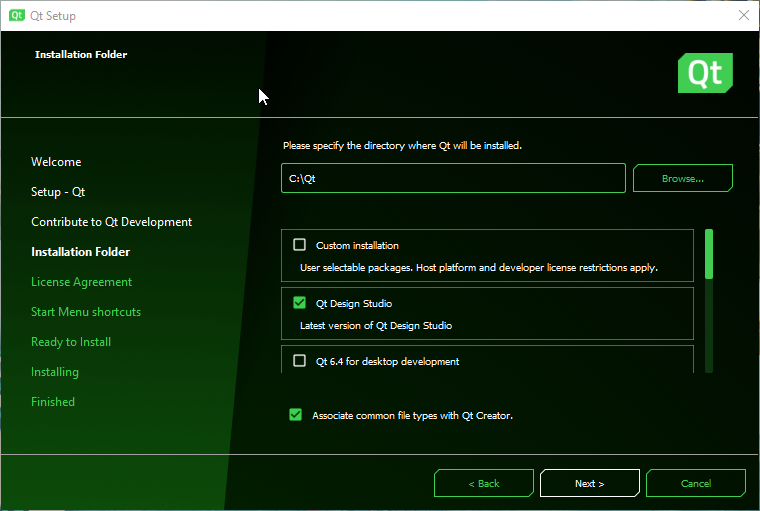Select the Installation Folder sidebar step
760x511 pixels.
click(80, 252)
